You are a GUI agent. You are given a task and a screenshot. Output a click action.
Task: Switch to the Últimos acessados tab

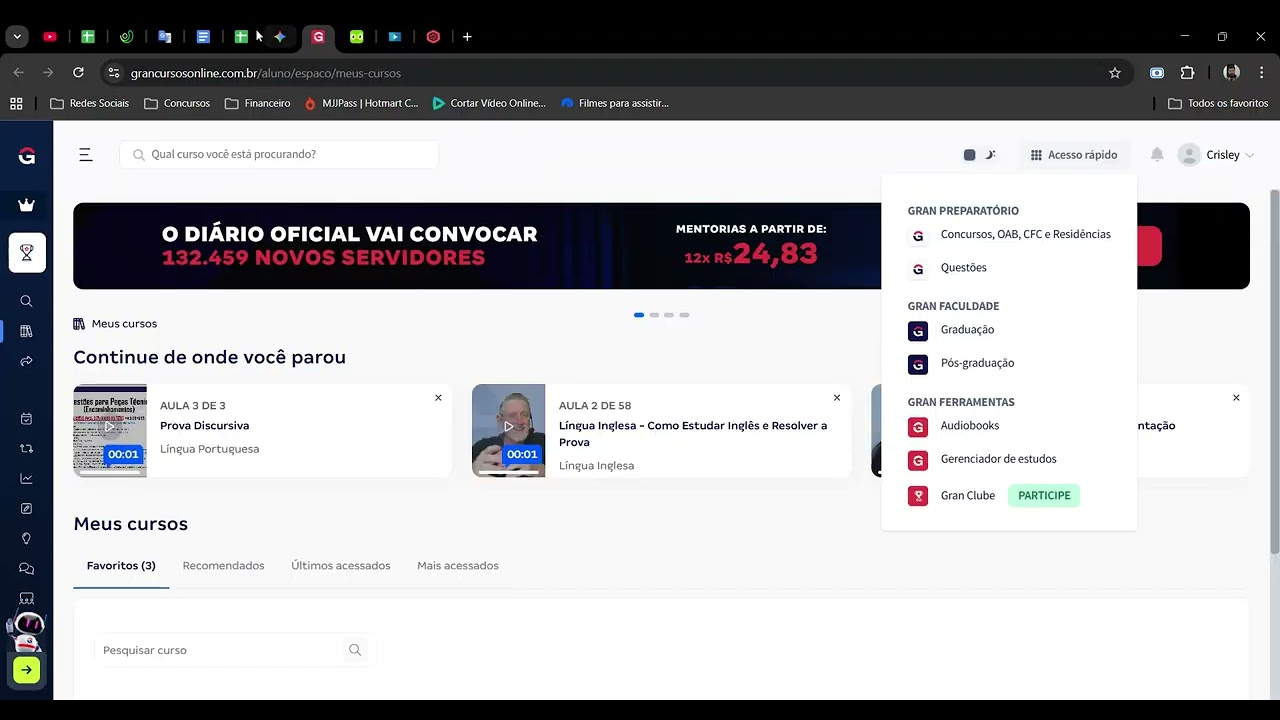click(341, 566)
